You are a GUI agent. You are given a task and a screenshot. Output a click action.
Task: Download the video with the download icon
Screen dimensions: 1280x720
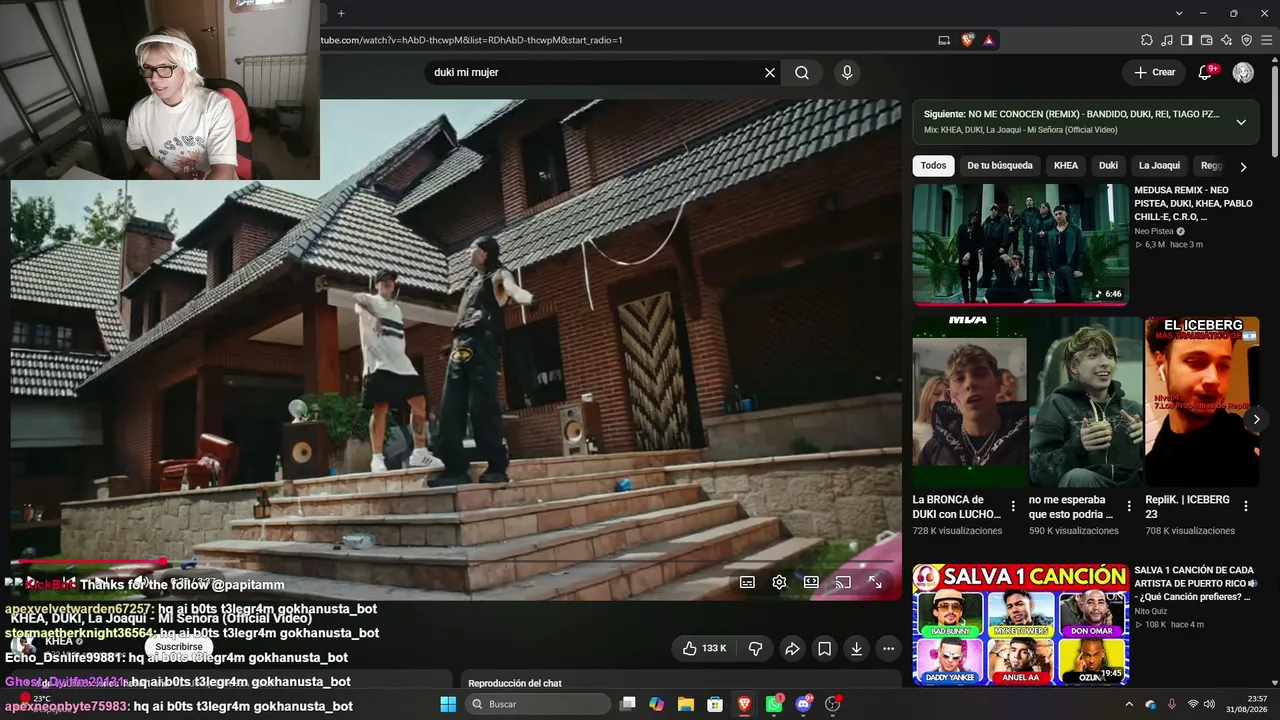click(856, 649)
